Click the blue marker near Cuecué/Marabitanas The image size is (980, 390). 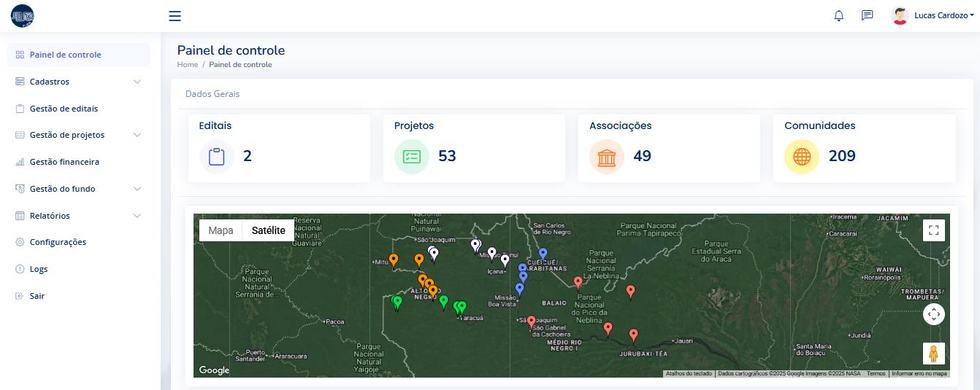click(542, 253)
